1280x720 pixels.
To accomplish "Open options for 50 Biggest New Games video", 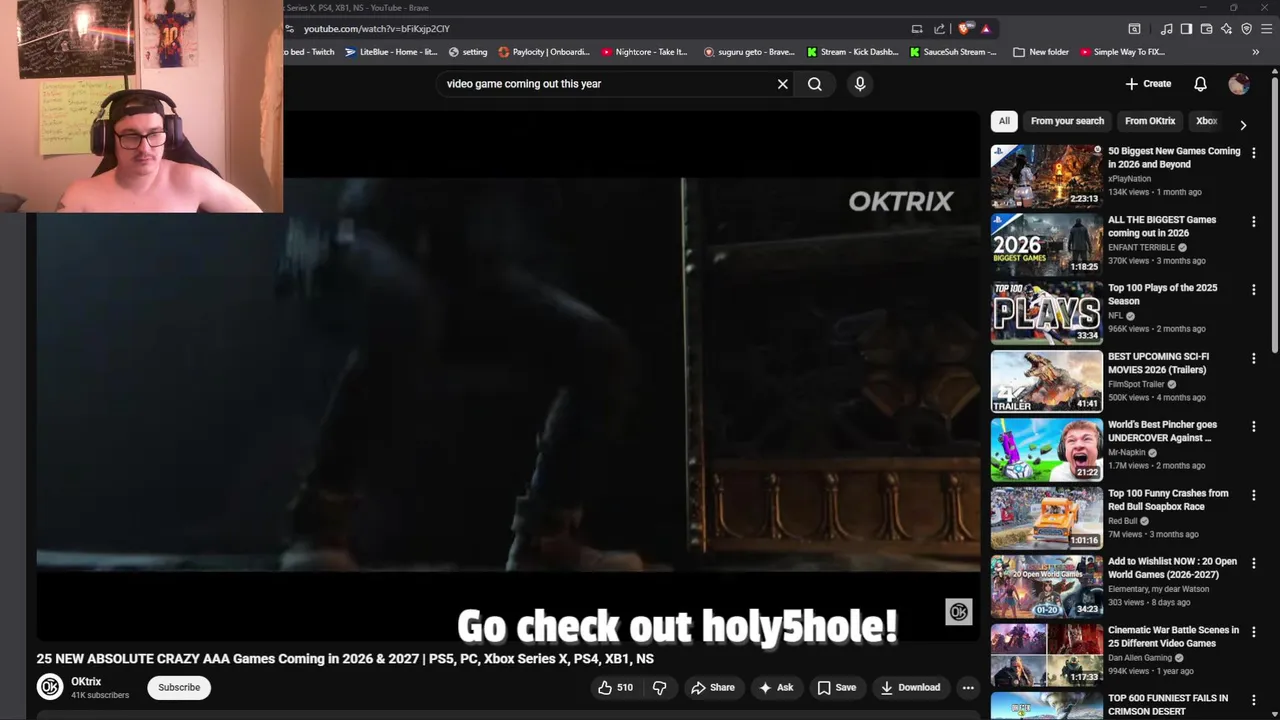I will [x=1253, y=153].
